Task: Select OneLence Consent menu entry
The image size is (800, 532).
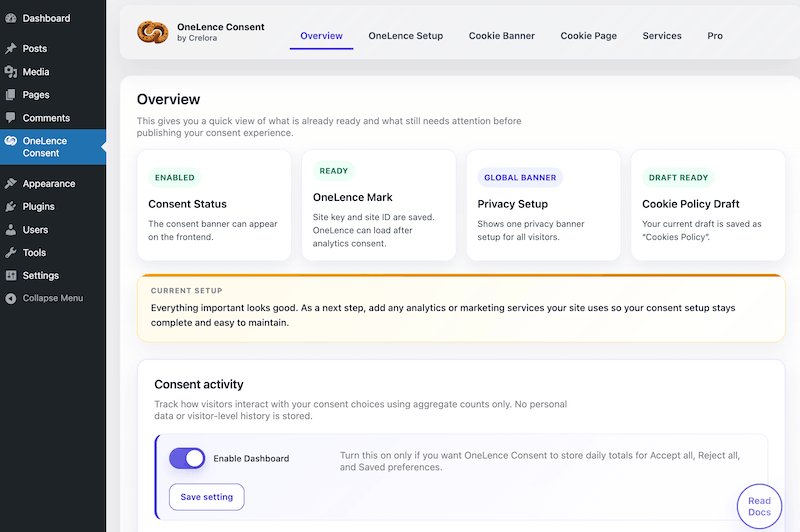Action: pyautogui.click(x=44, y=147)
